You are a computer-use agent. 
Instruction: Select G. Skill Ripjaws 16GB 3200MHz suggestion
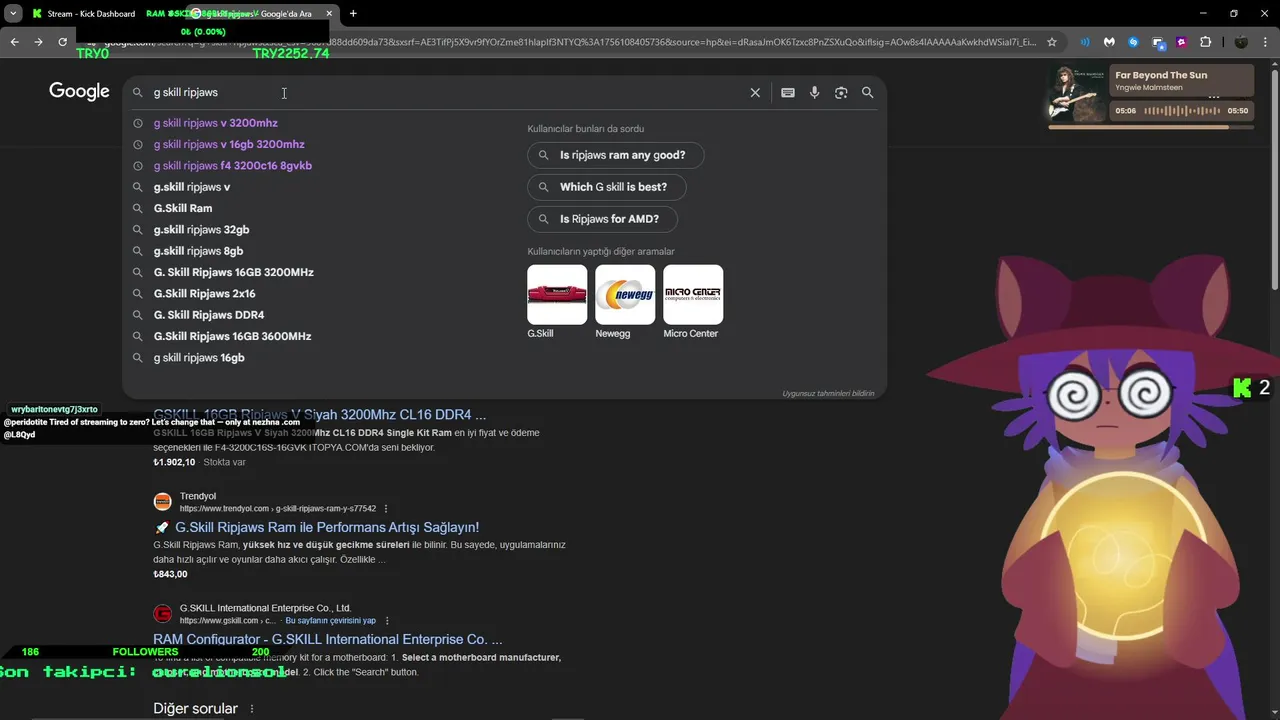[x=233, y=272]
